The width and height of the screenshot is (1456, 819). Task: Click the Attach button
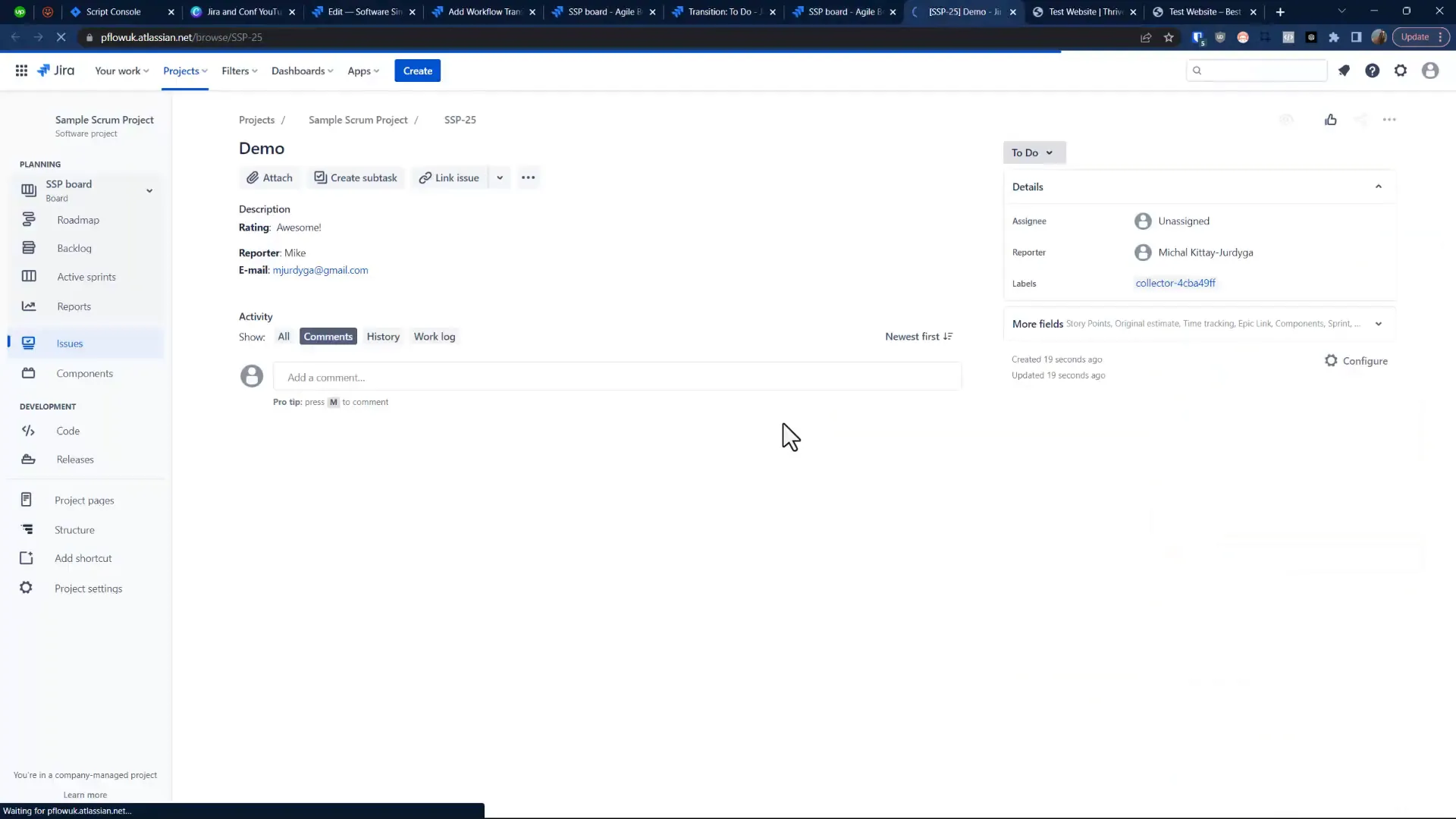pyautogui.click(x=270, y=177)
